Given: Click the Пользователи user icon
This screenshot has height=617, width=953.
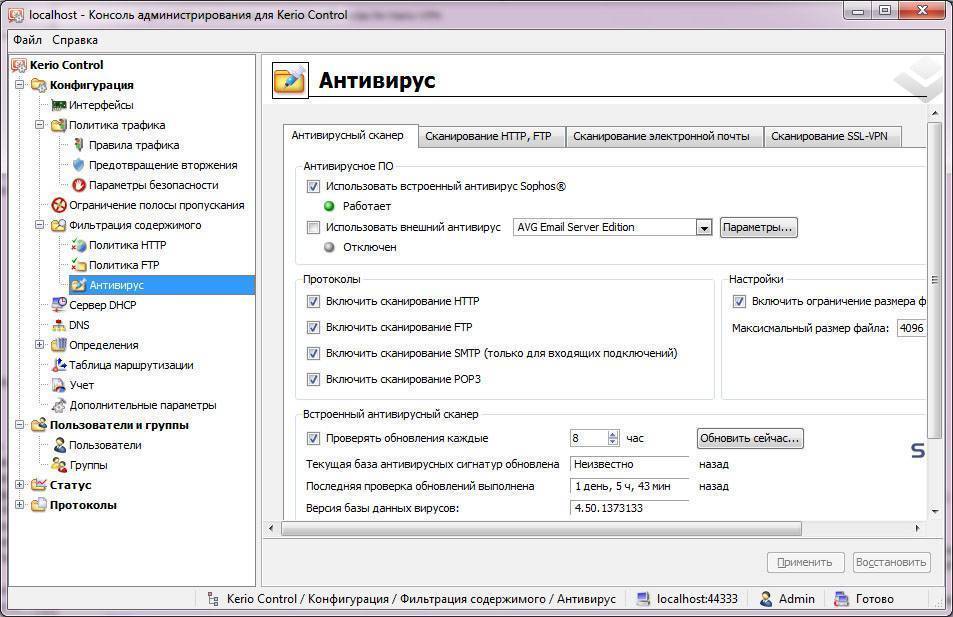Looking at the screenshot, I should (59, 445).
